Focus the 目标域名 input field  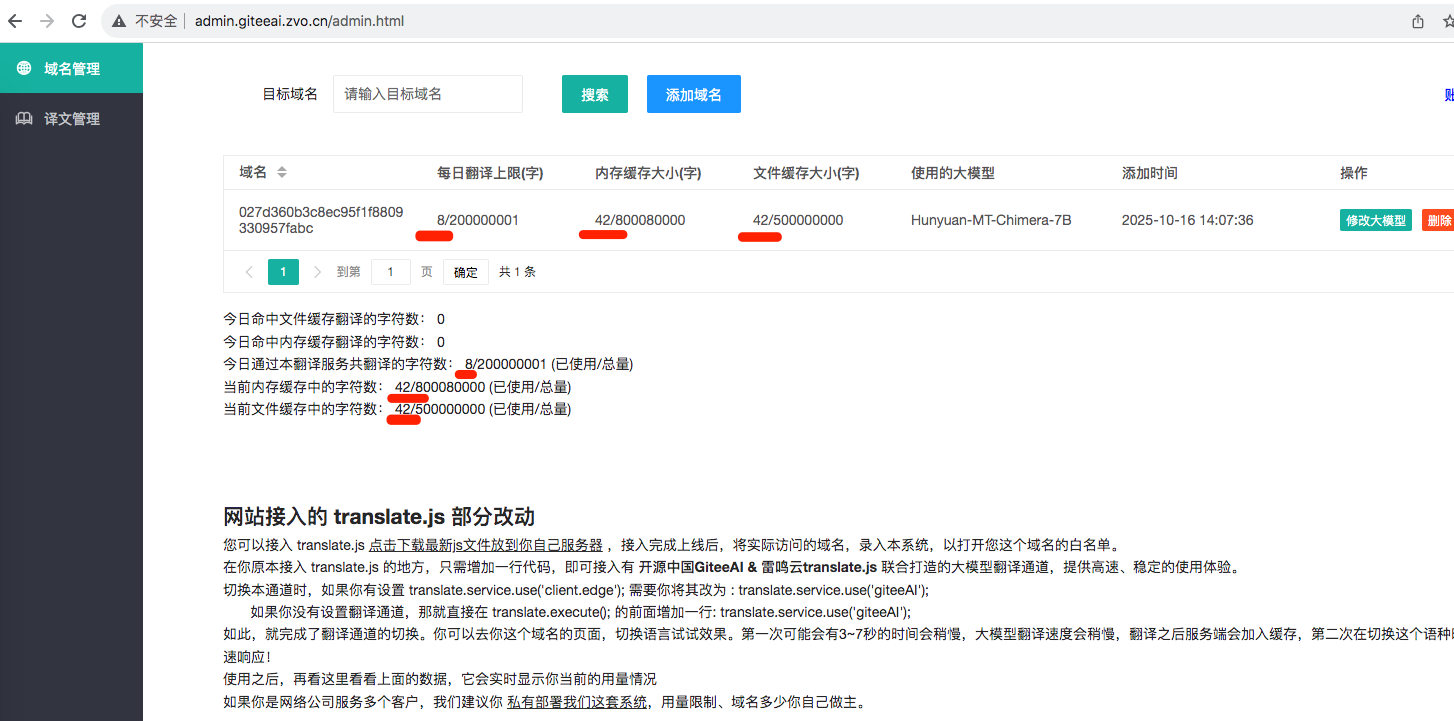[x=427, y=94]
